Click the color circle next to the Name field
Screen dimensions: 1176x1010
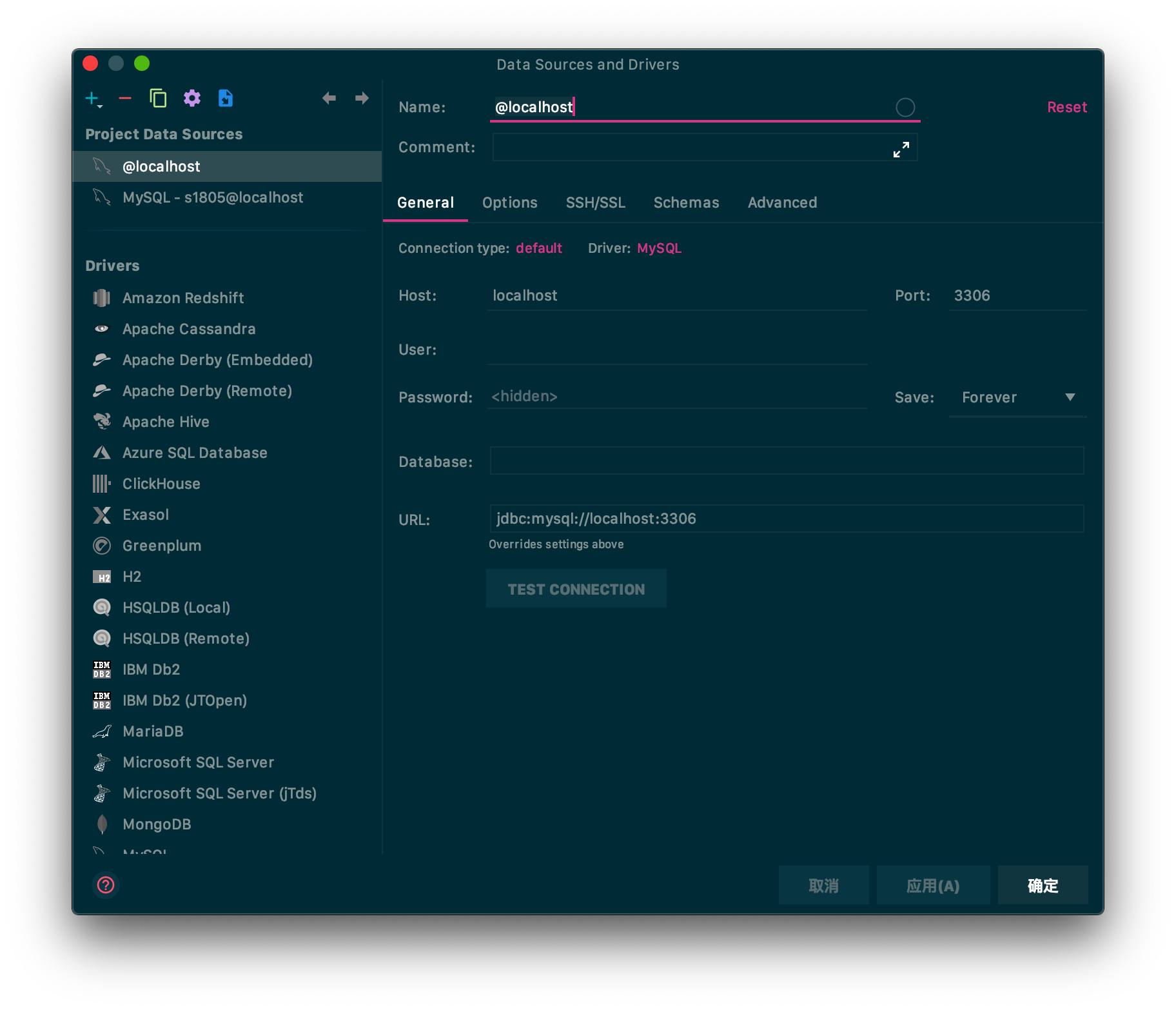[x=905, y=107]
